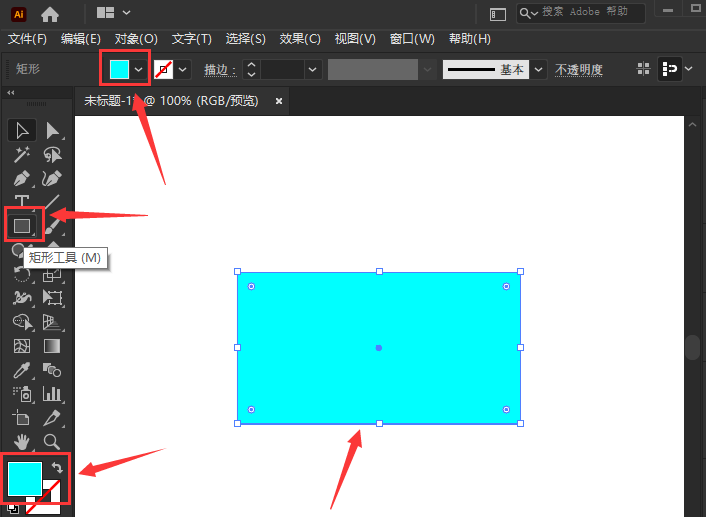Choose the Symbol Sprayer tool
Viewport: 706px width, 517px height.
[22, 394]
